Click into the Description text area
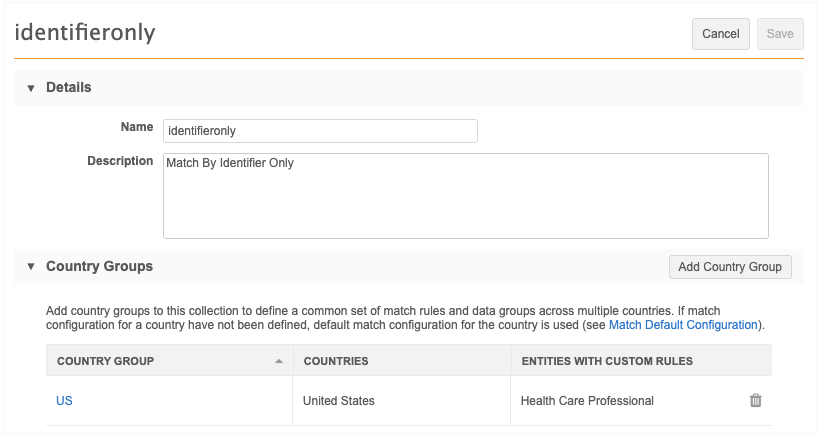 (465, 195)
